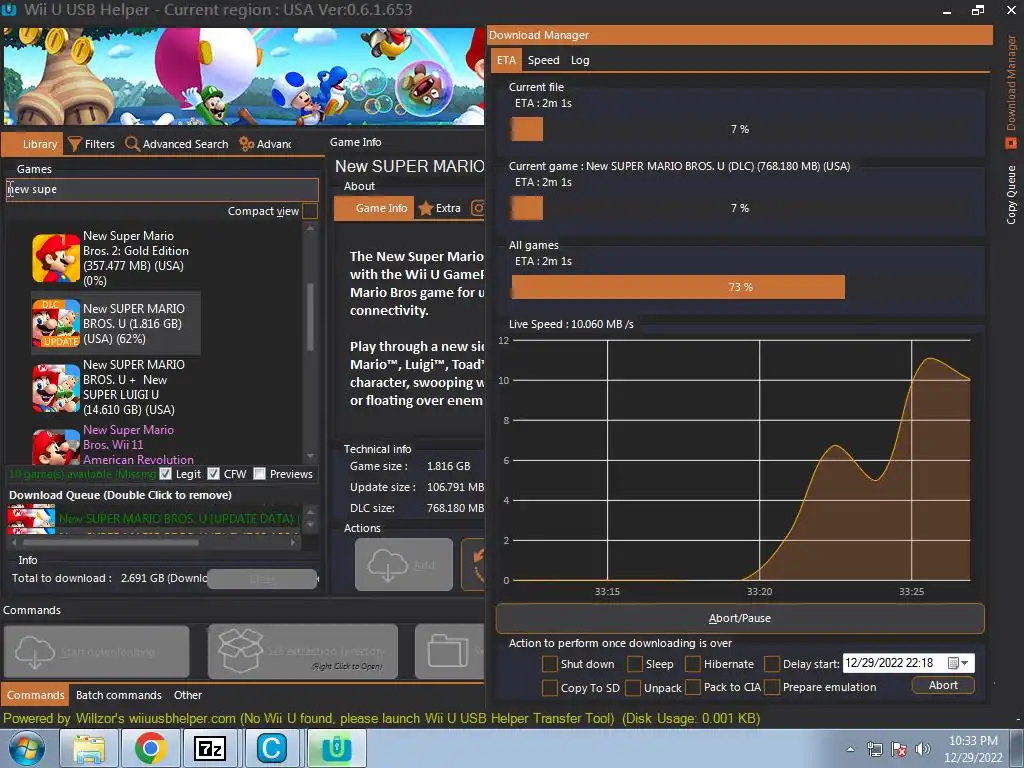Enable the Sleep checkbox
1024x768 pixels.
[635, 664]
